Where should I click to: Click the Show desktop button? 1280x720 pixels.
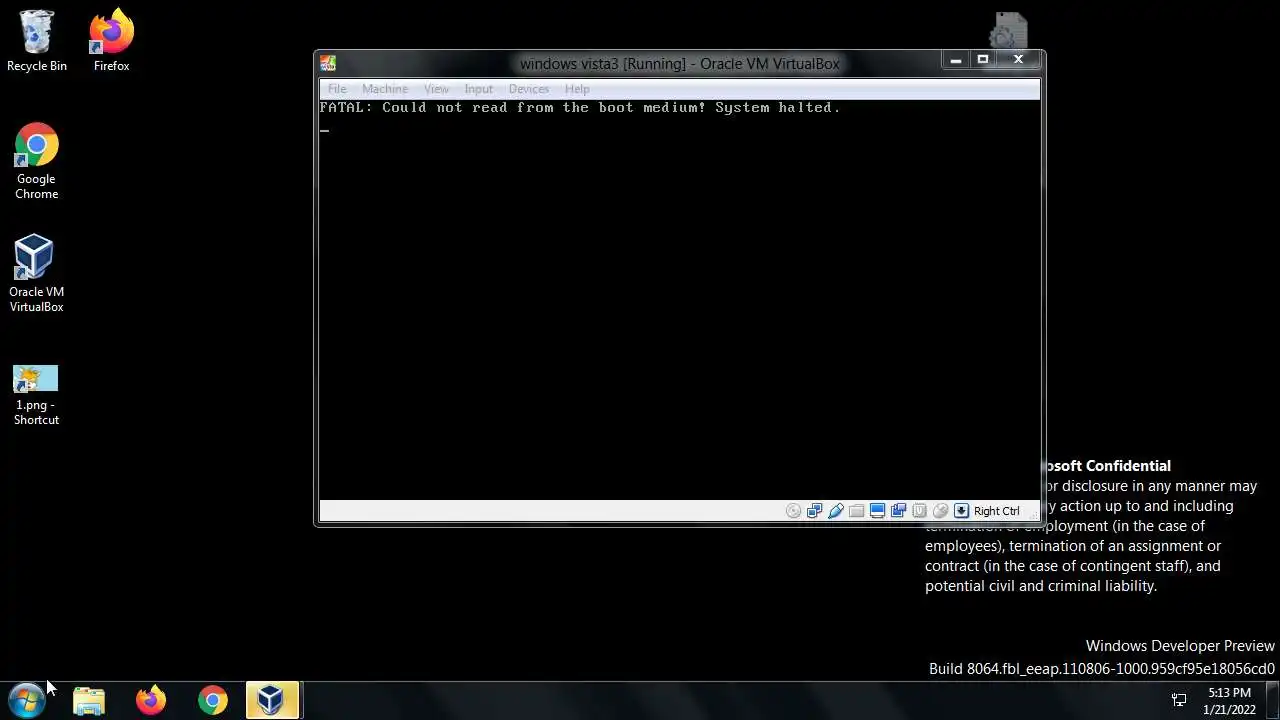(x=1273, y=700)
